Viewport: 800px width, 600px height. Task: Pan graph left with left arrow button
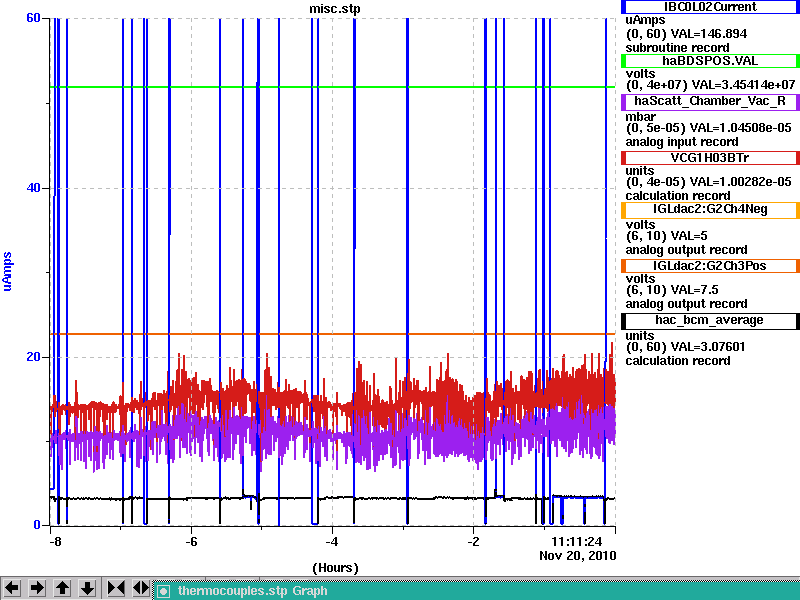coord(12,588)
